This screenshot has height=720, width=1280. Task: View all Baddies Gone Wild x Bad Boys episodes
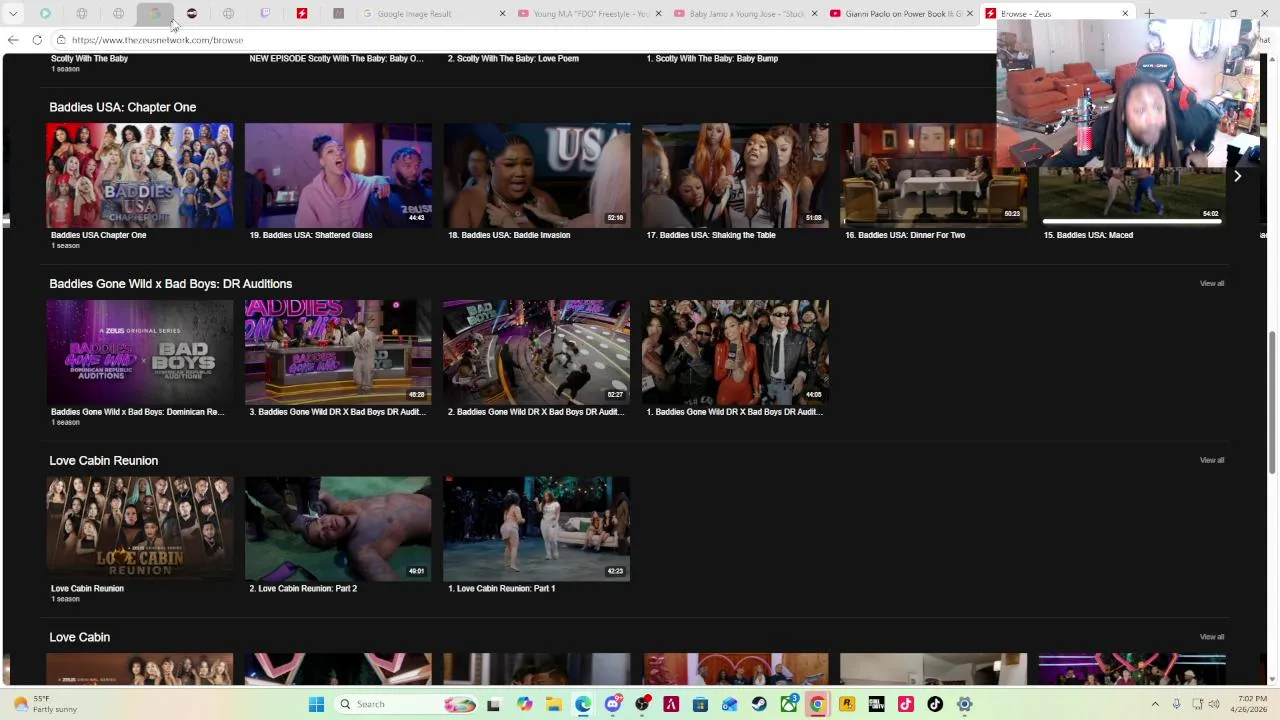1211,283
